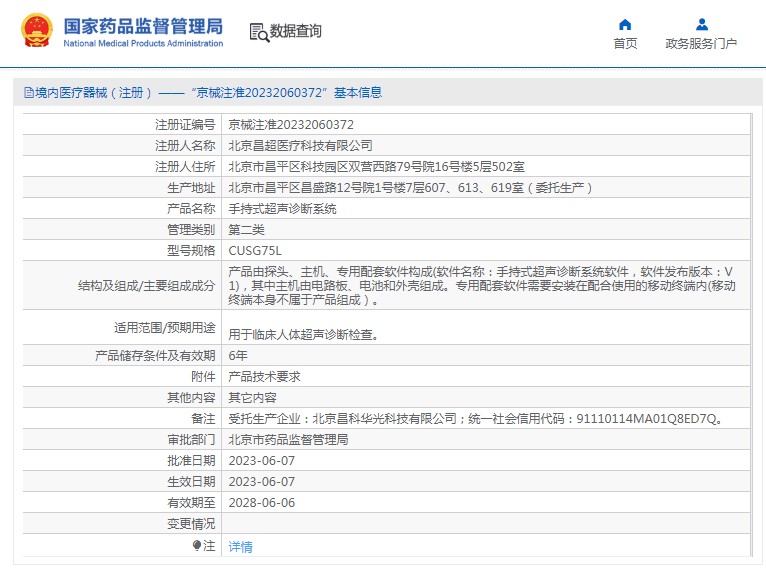Click the 数据查询 heading text
This screenshot has width=766, height=574.
(x=296, y=31)
